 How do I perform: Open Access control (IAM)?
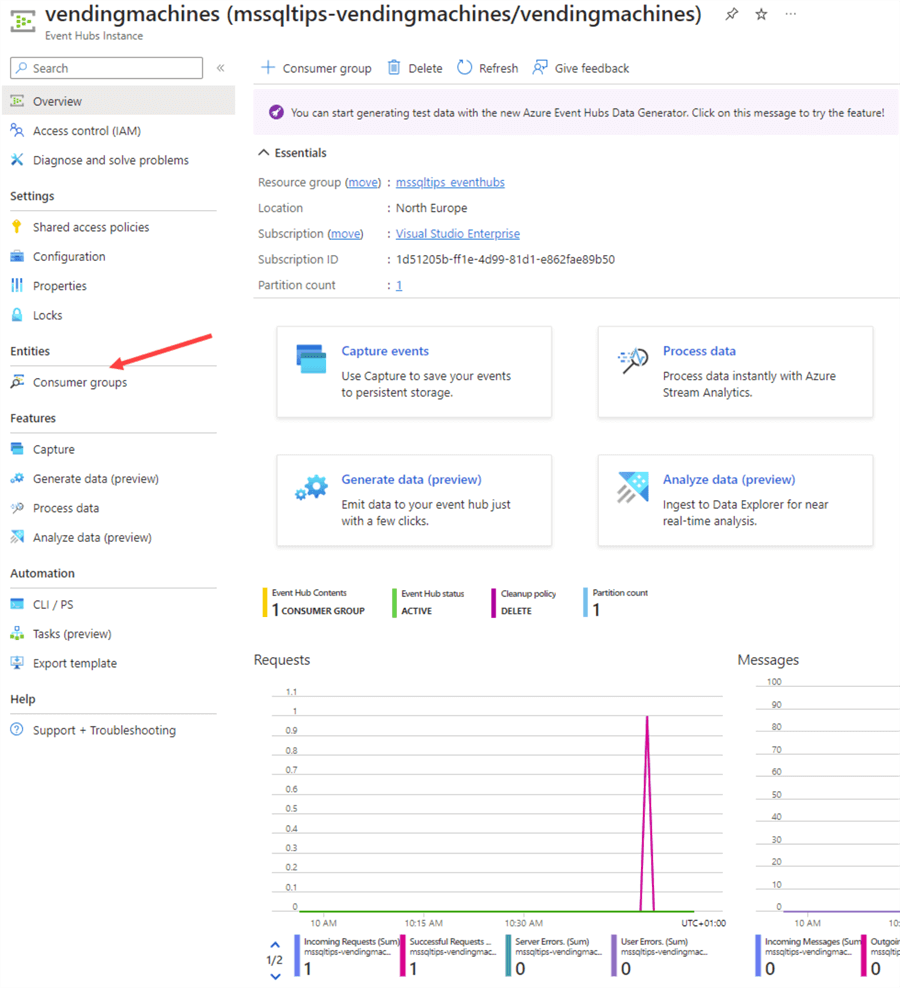(x=87, y=130)
